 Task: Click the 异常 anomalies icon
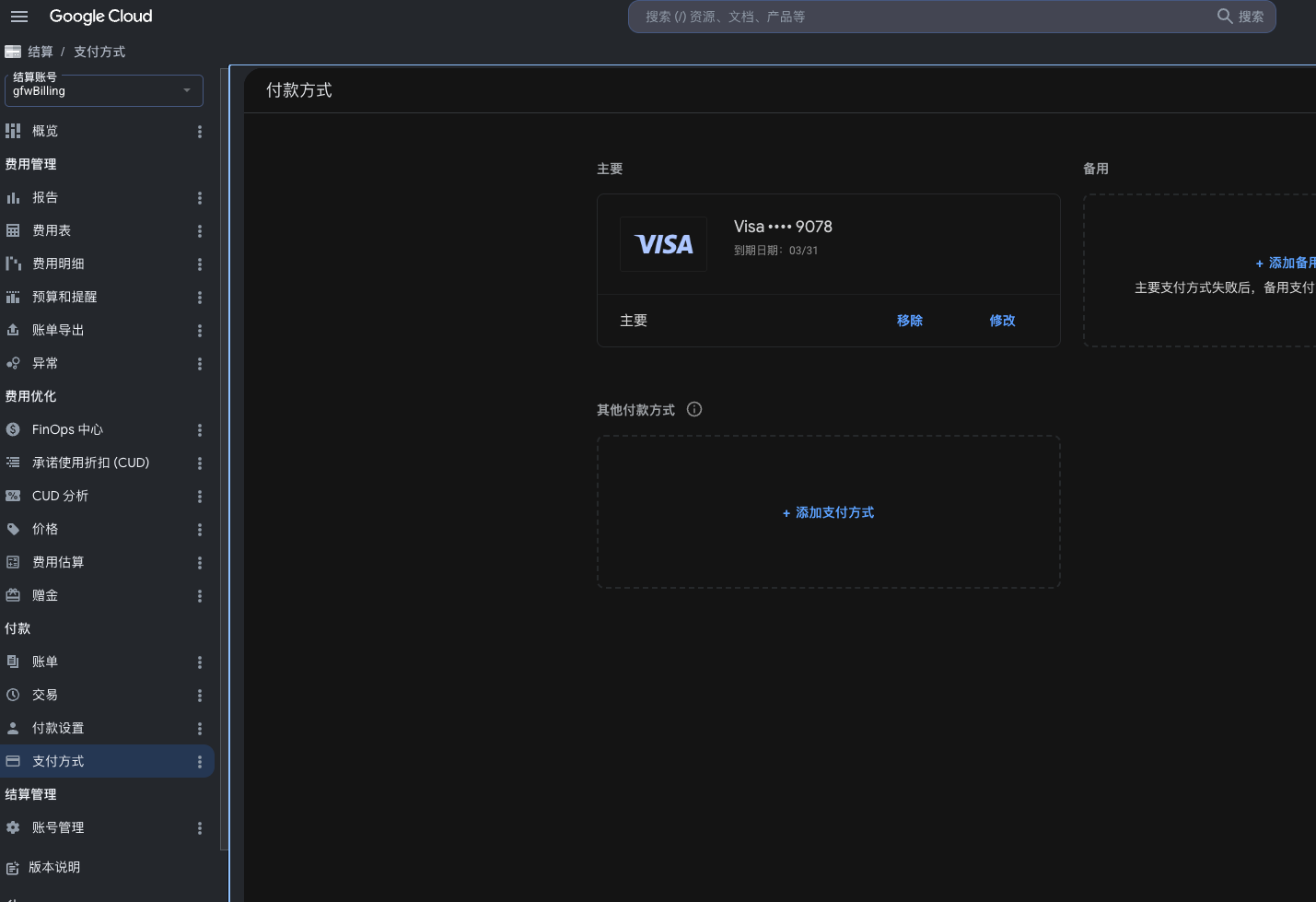[x=13, y=363]
